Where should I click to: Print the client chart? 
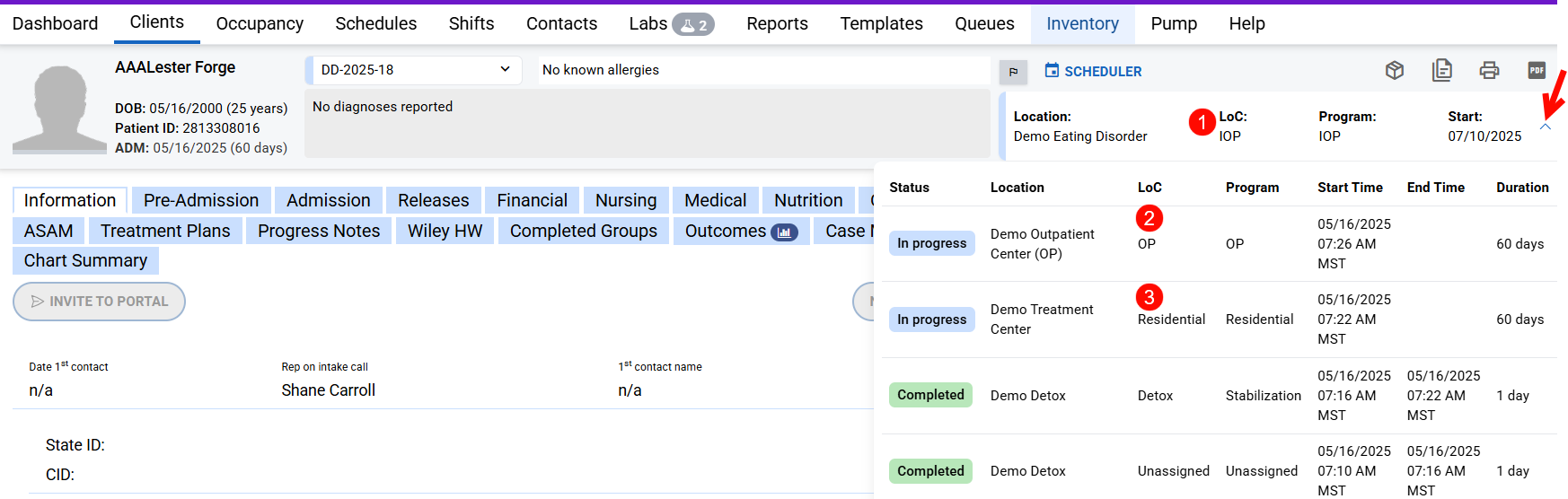coord(1489,70)
